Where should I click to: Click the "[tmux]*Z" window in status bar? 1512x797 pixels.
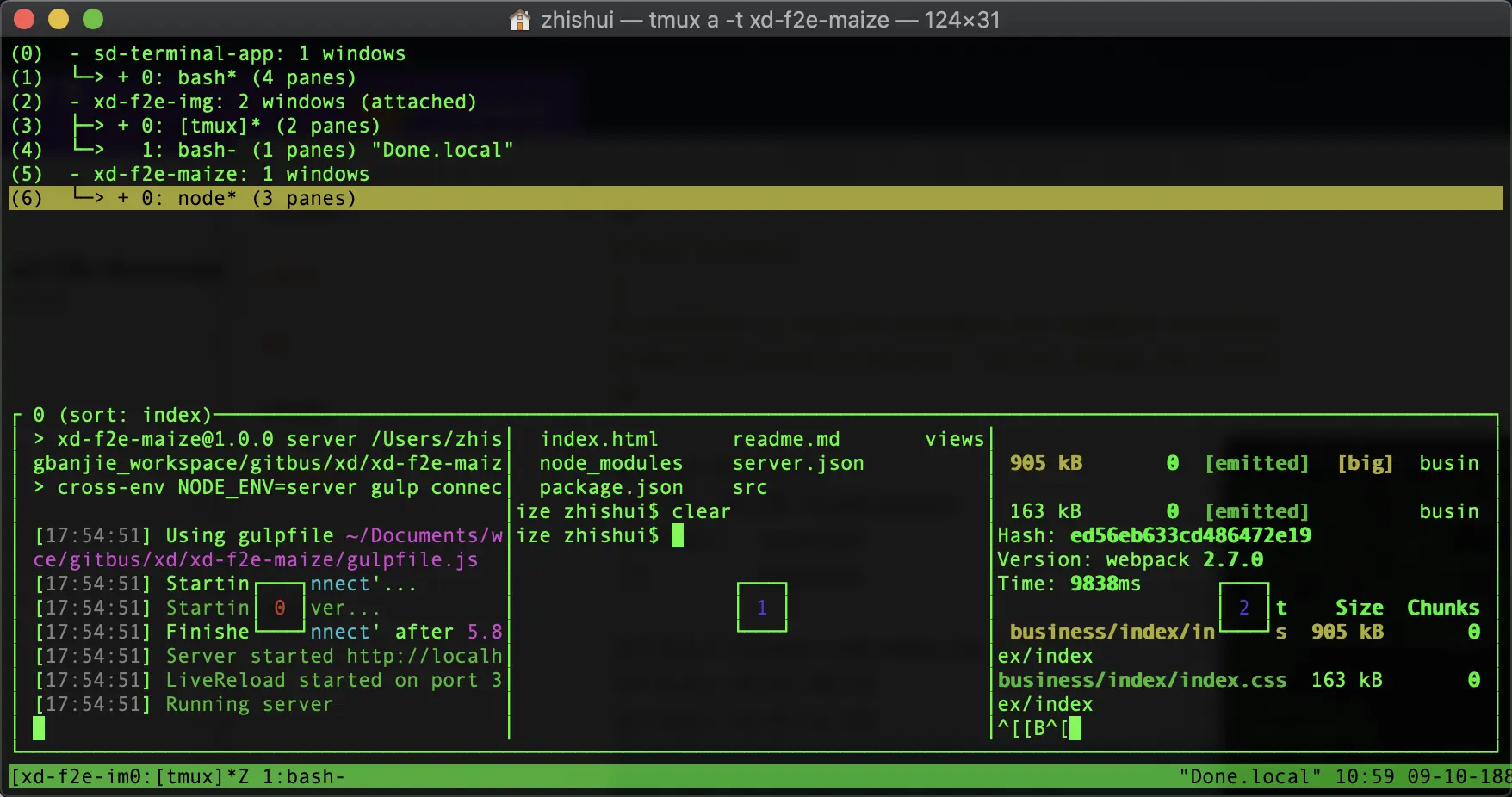201,776
